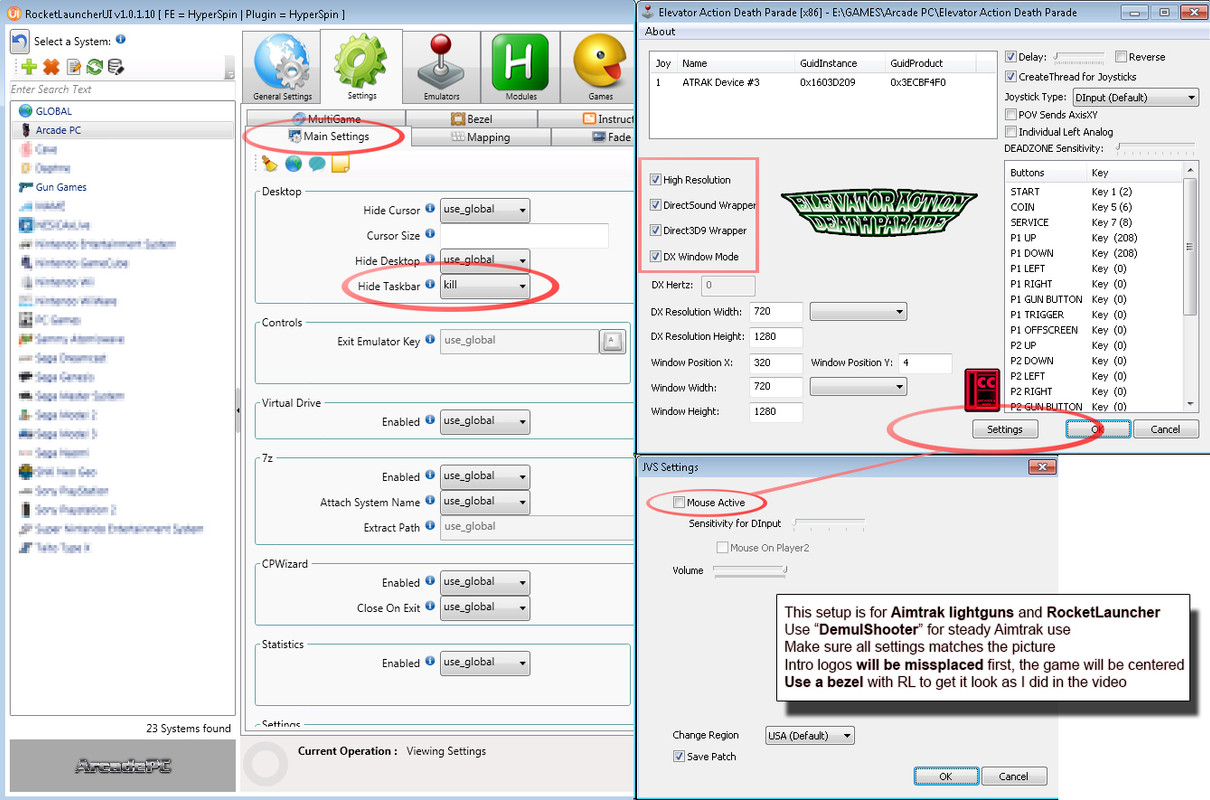Image resolution: width=1210 pixels, height=800 pixels.
Task: Select the Main Settings tab
Action: click(x=328, y=136)
